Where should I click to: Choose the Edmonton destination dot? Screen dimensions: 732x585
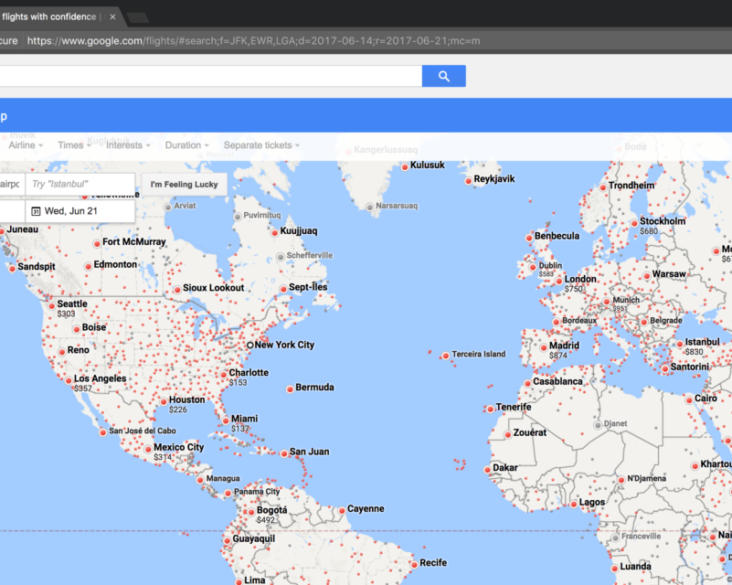[x=88, y=266]
